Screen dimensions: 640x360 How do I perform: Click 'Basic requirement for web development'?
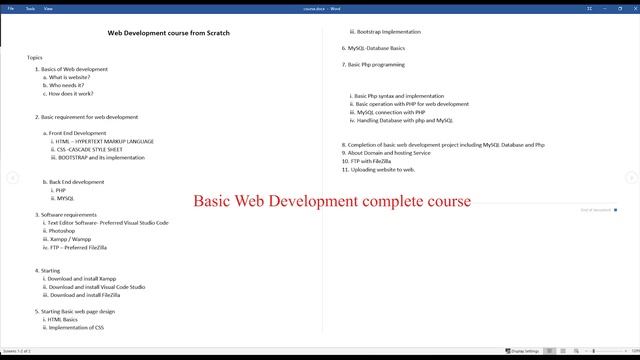click(x=89, y=117)
